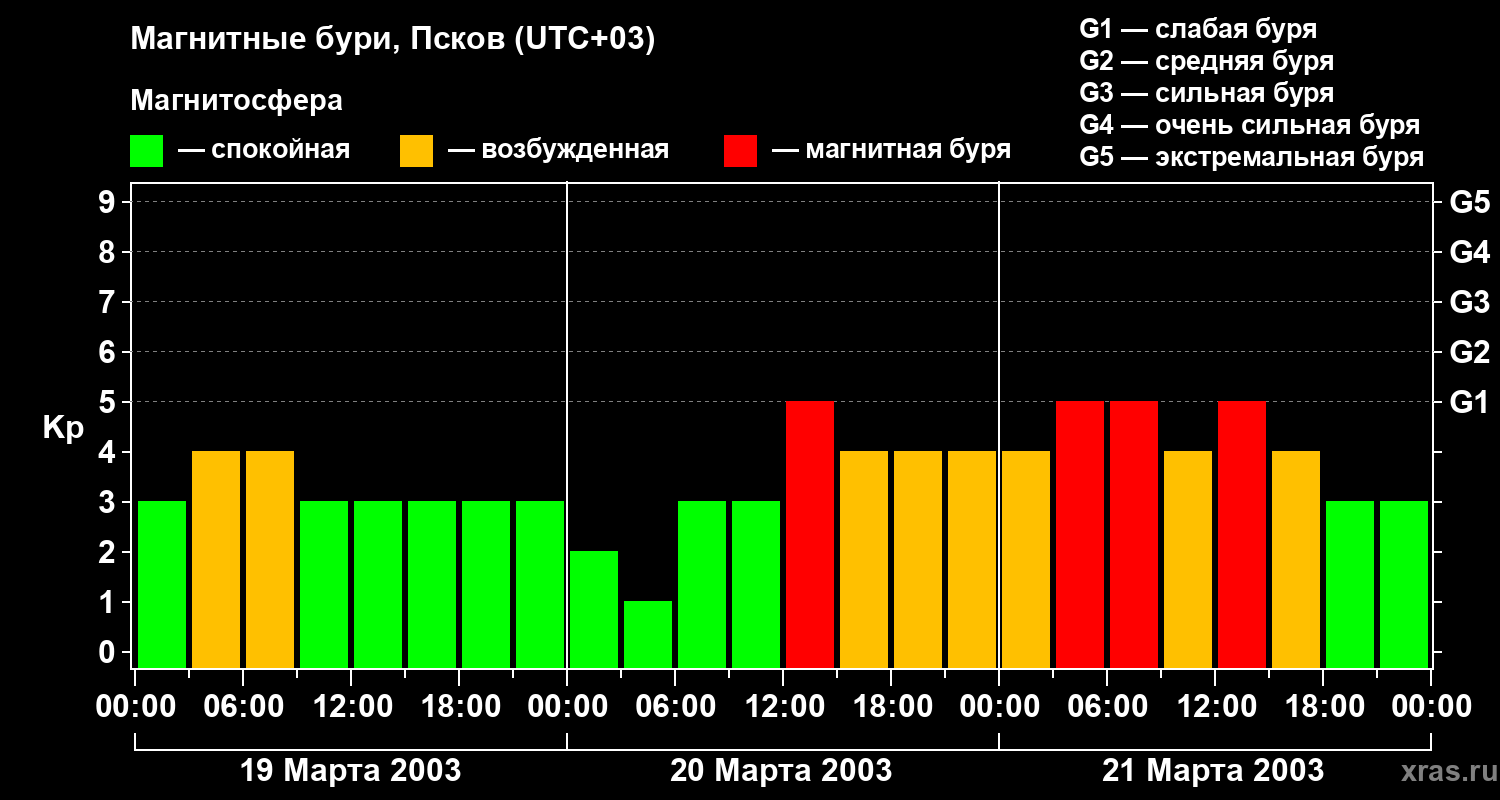Click the '20 Марта 2003' date label
The height and width of the screenshot is (800, 1500).
[x=781, y=771]
